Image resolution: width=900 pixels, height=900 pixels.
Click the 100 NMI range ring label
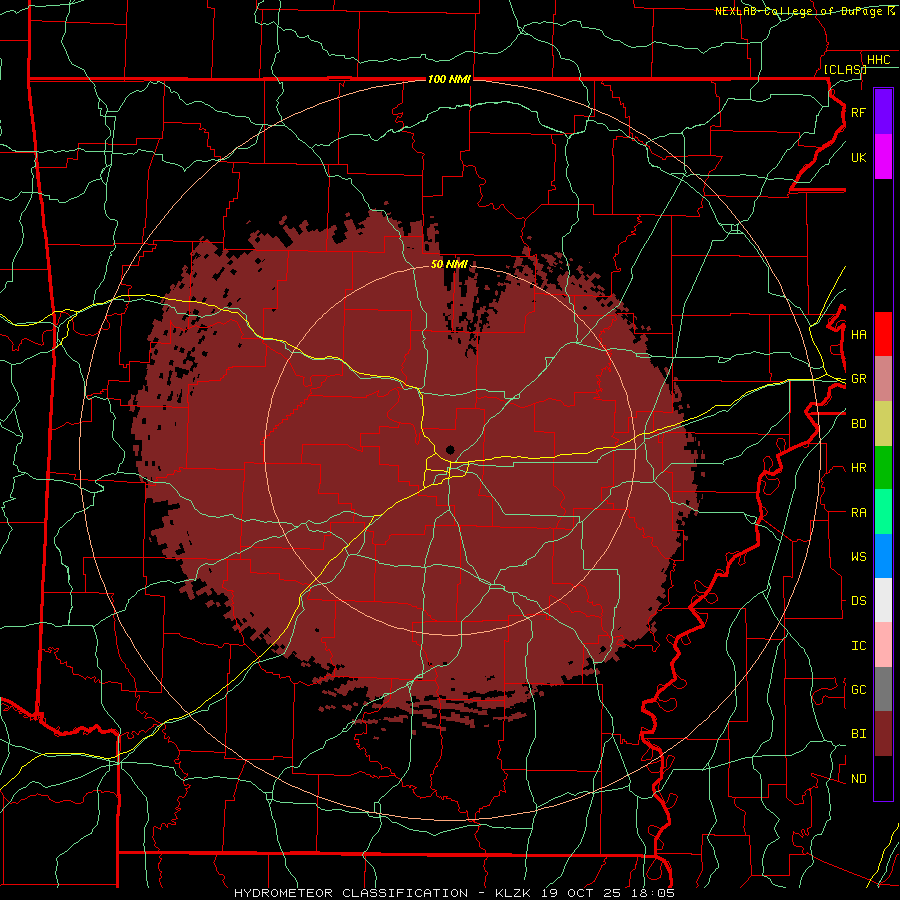449,79
